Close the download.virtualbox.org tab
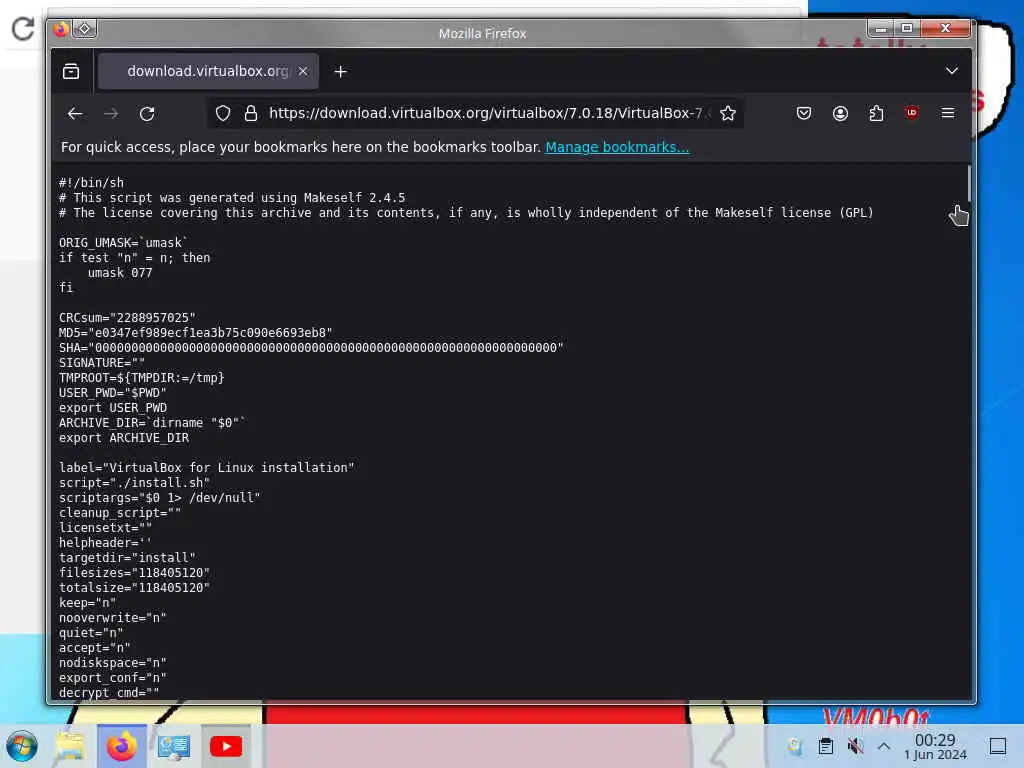Image resolution: width=1024 pixels, height=768 pixels. pyautogui.click(x=303, y=71)
